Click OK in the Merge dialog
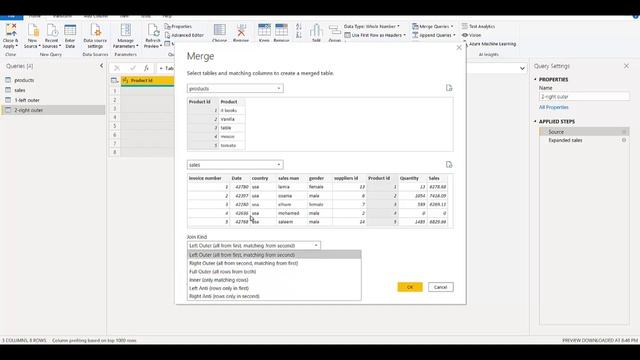 (410, 287)
